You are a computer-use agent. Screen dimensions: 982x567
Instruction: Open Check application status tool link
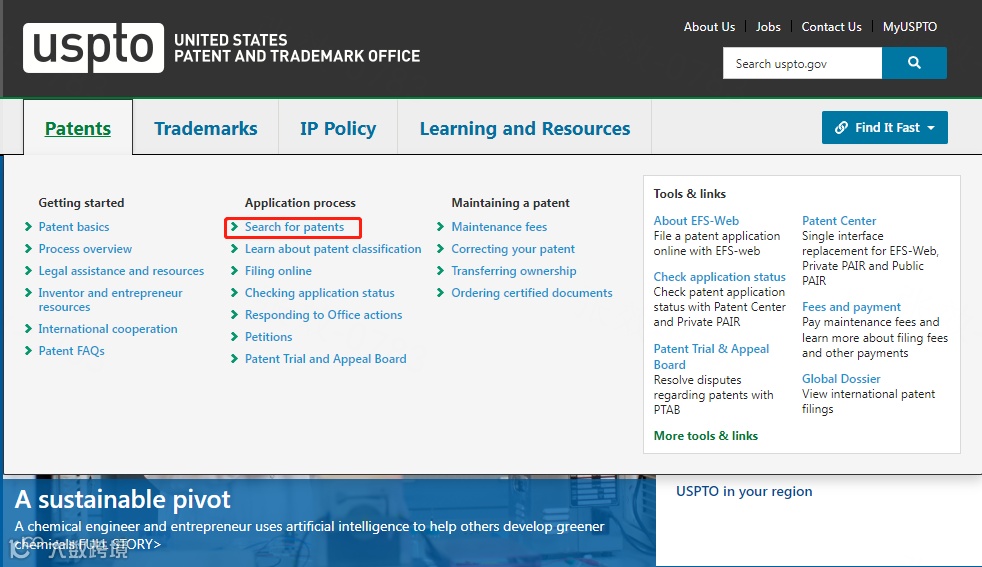pyautogui.click(x=720, y=276)
